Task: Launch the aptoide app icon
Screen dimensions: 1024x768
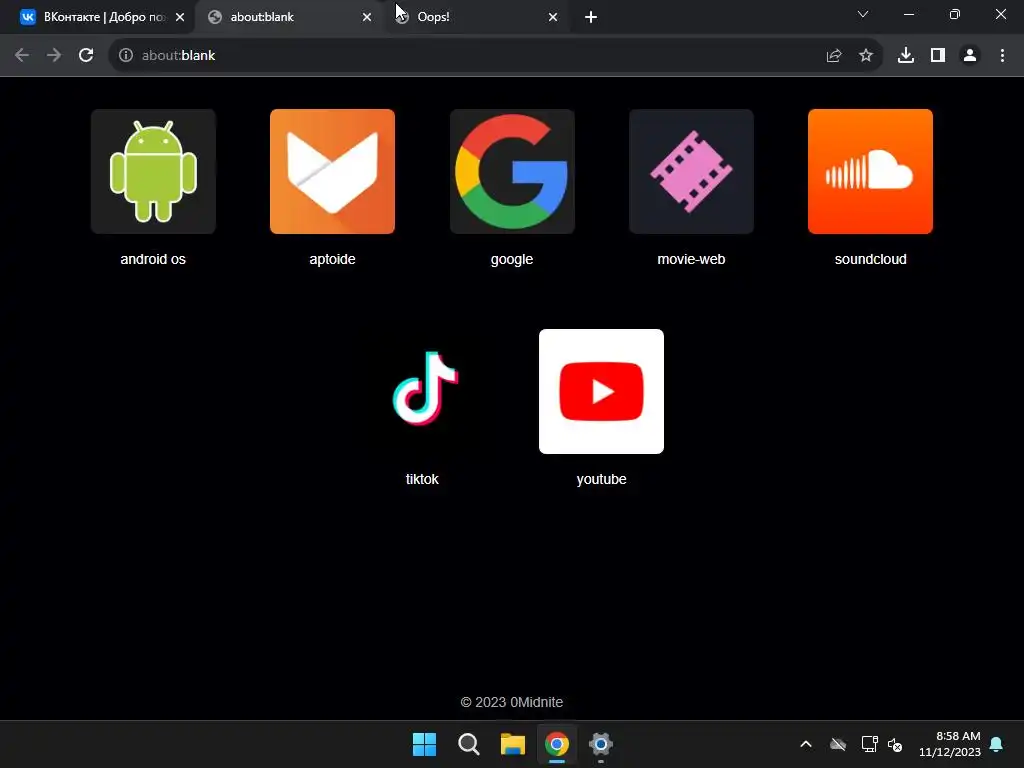Action: [332, 171]
